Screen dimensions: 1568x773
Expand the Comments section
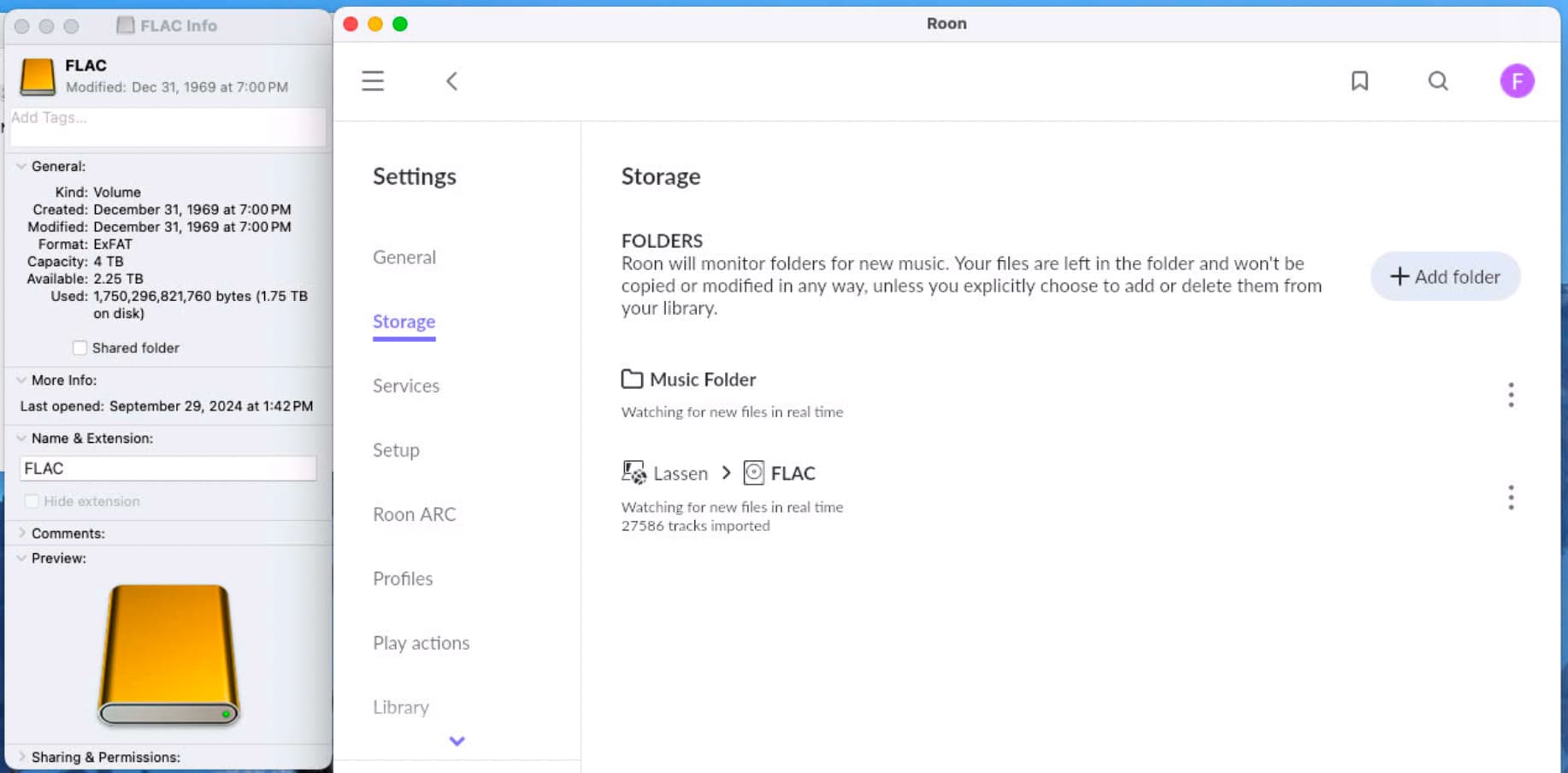[21, 533]
